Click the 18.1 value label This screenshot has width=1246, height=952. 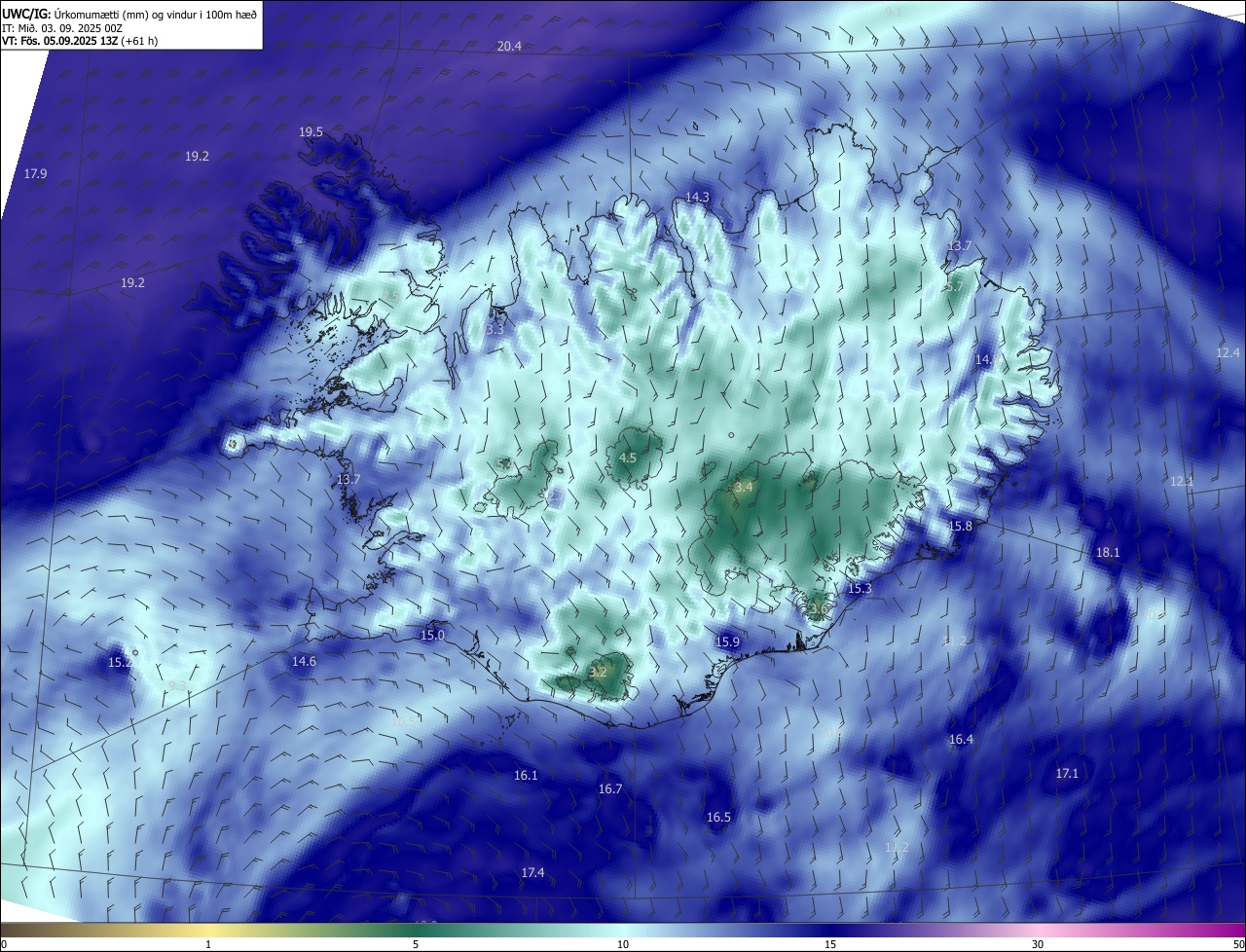[x=1108, y=553]
